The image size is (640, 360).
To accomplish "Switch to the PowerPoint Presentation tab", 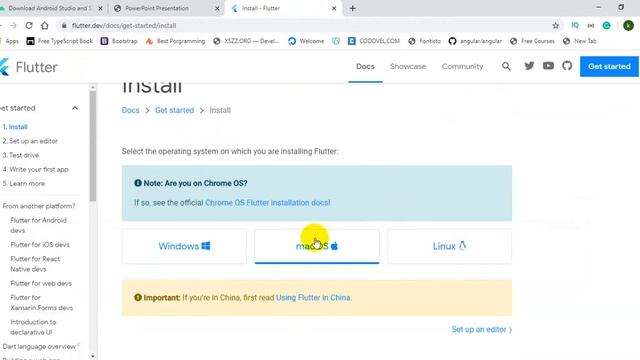I will (157, 8).
